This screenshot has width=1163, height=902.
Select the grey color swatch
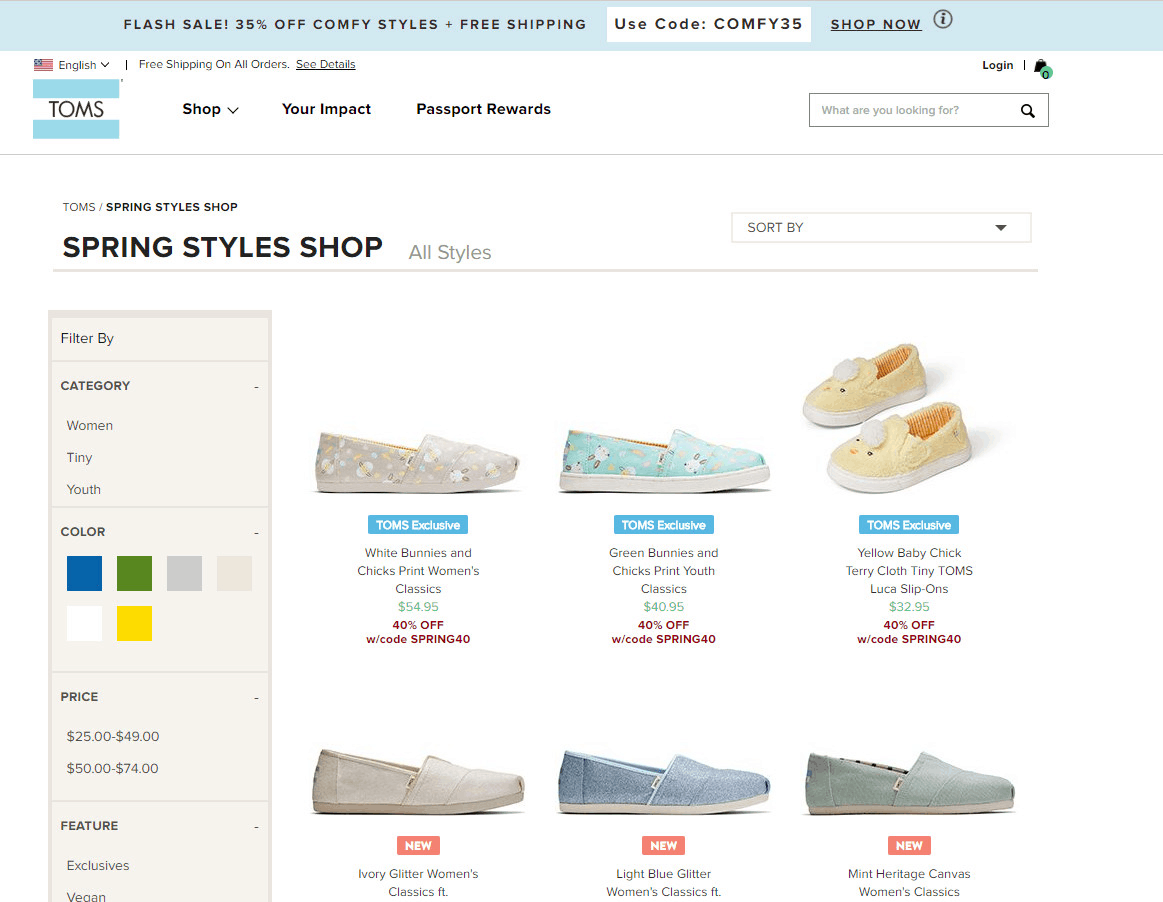185,573
